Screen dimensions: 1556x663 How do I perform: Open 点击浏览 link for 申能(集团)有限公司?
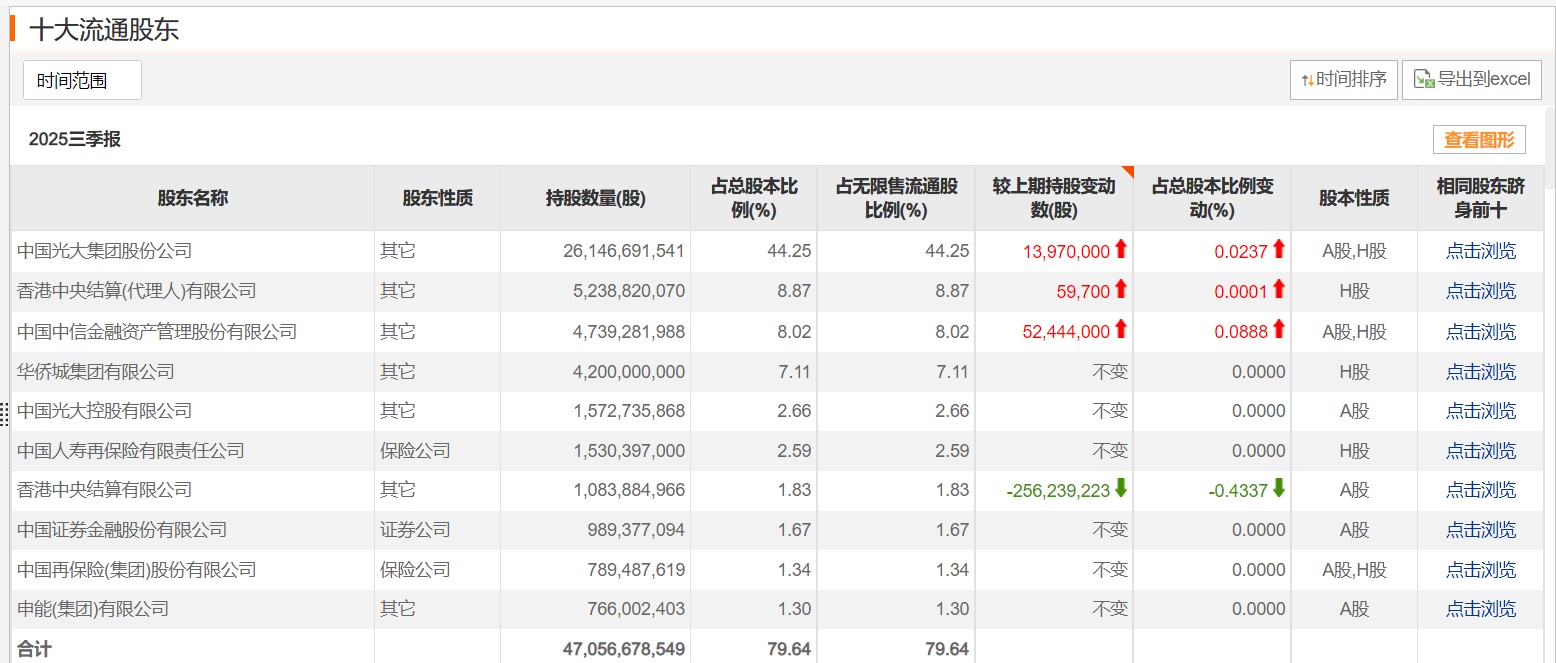pyautogui.click(x=1480, y=609)
